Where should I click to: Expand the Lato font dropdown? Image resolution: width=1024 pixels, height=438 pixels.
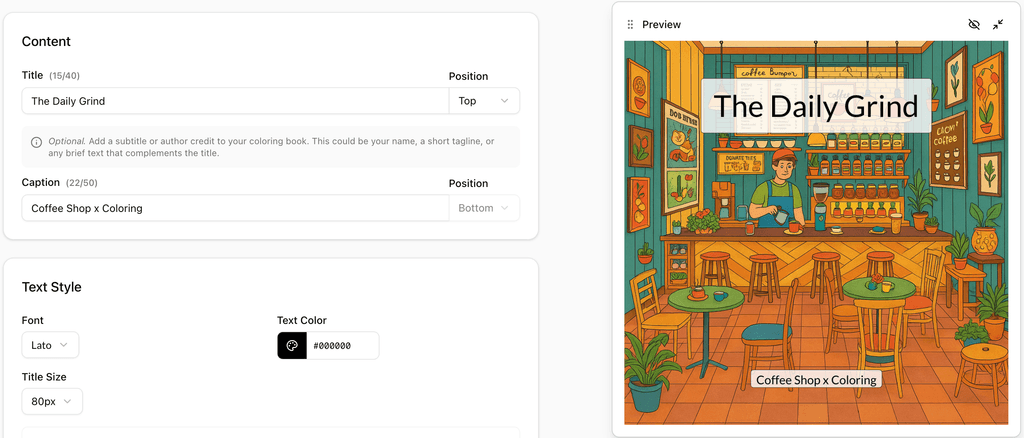(50, 345)
